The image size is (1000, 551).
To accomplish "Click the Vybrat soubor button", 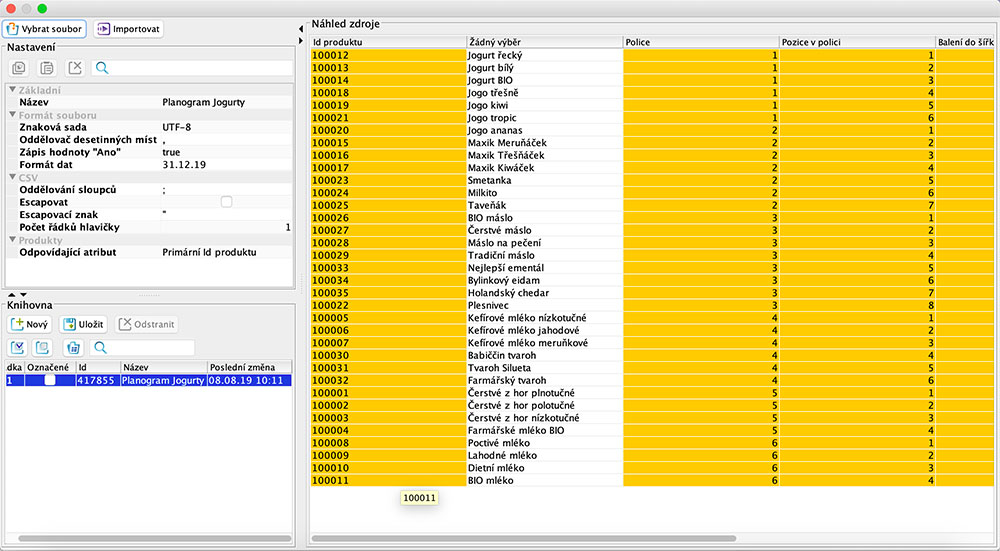I will pos(46,29).
